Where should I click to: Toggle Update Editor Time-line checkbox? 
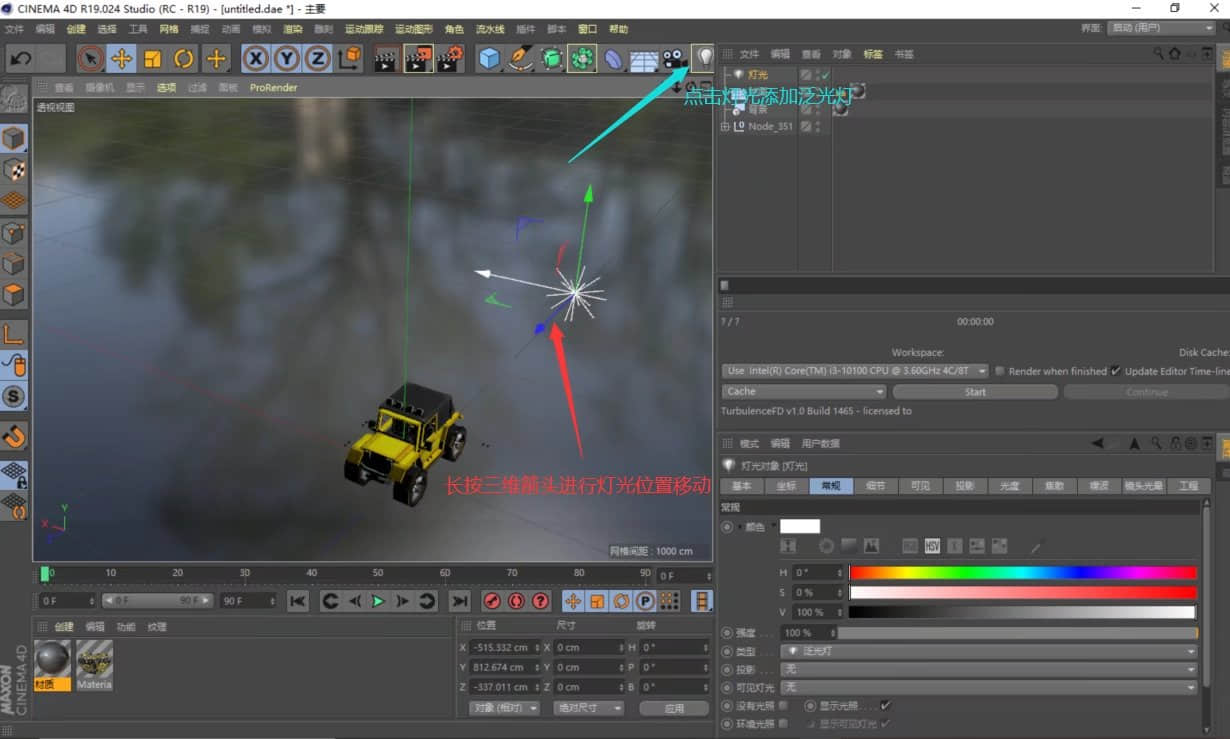click(x=1116, y=371)
